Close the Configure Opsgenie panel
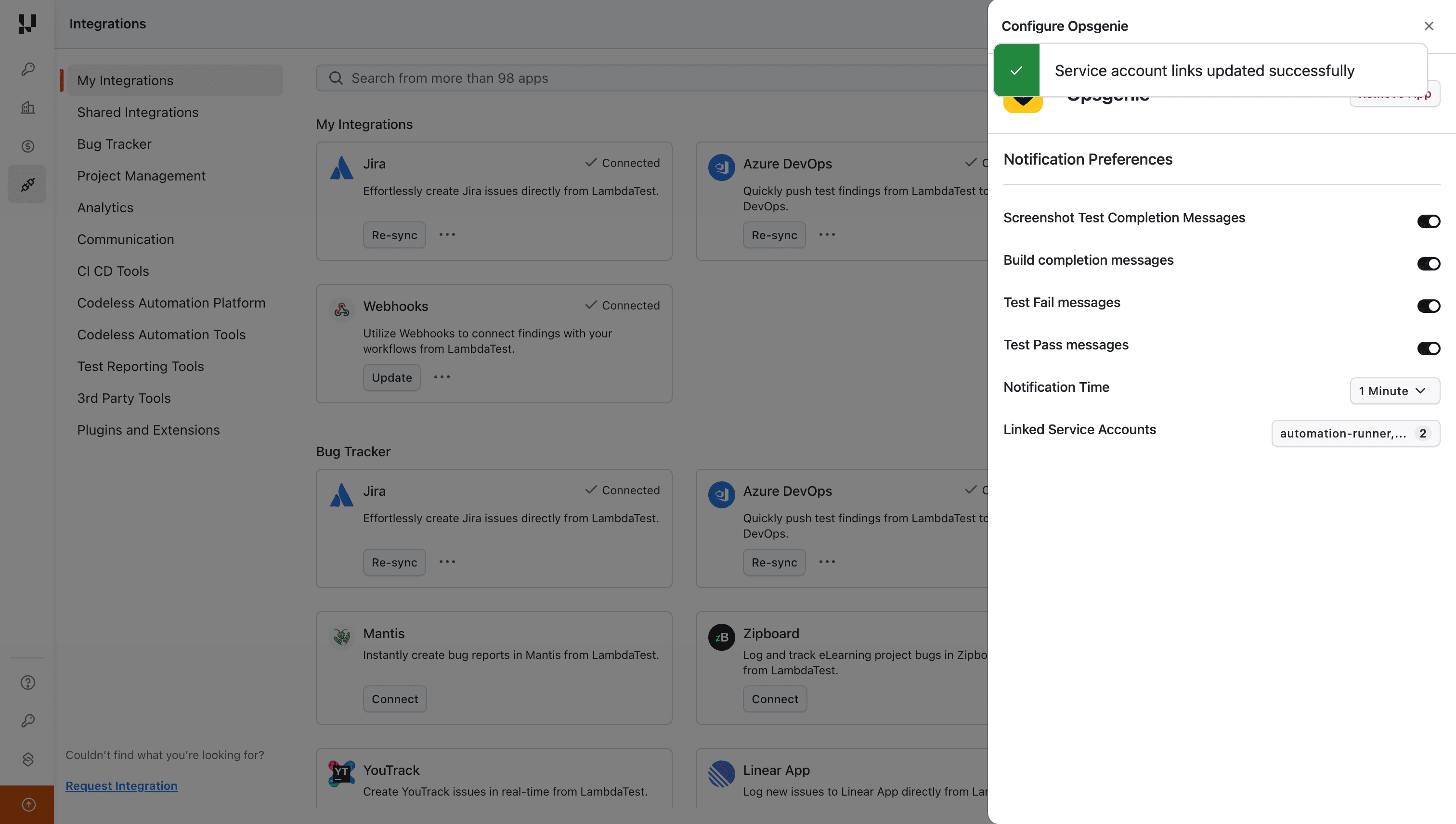The width and height of the screenshot is (1456, 824). (x=1429, y=26)
